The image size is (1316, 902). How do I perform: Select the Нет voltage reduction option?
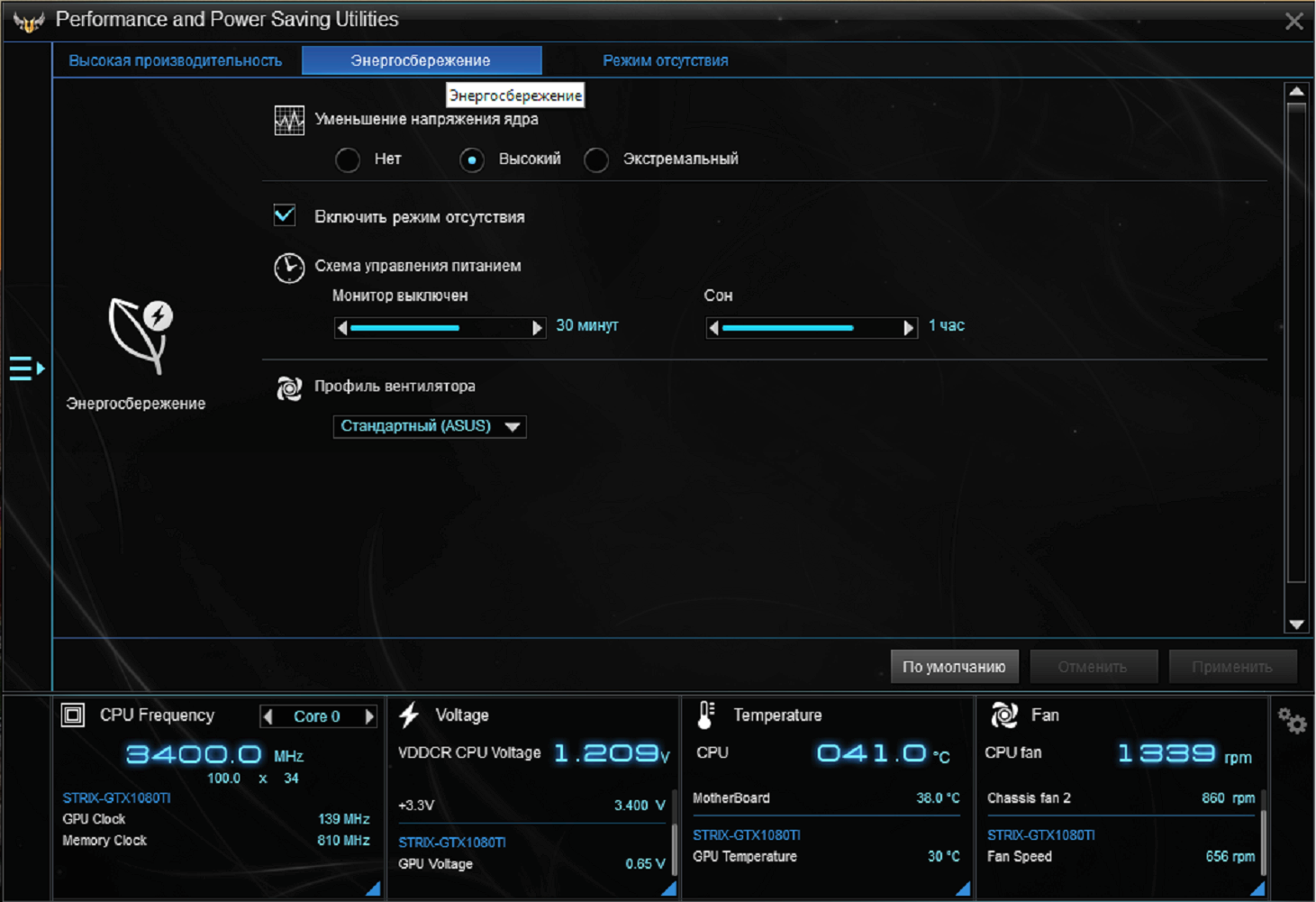[x=348, y=160]
